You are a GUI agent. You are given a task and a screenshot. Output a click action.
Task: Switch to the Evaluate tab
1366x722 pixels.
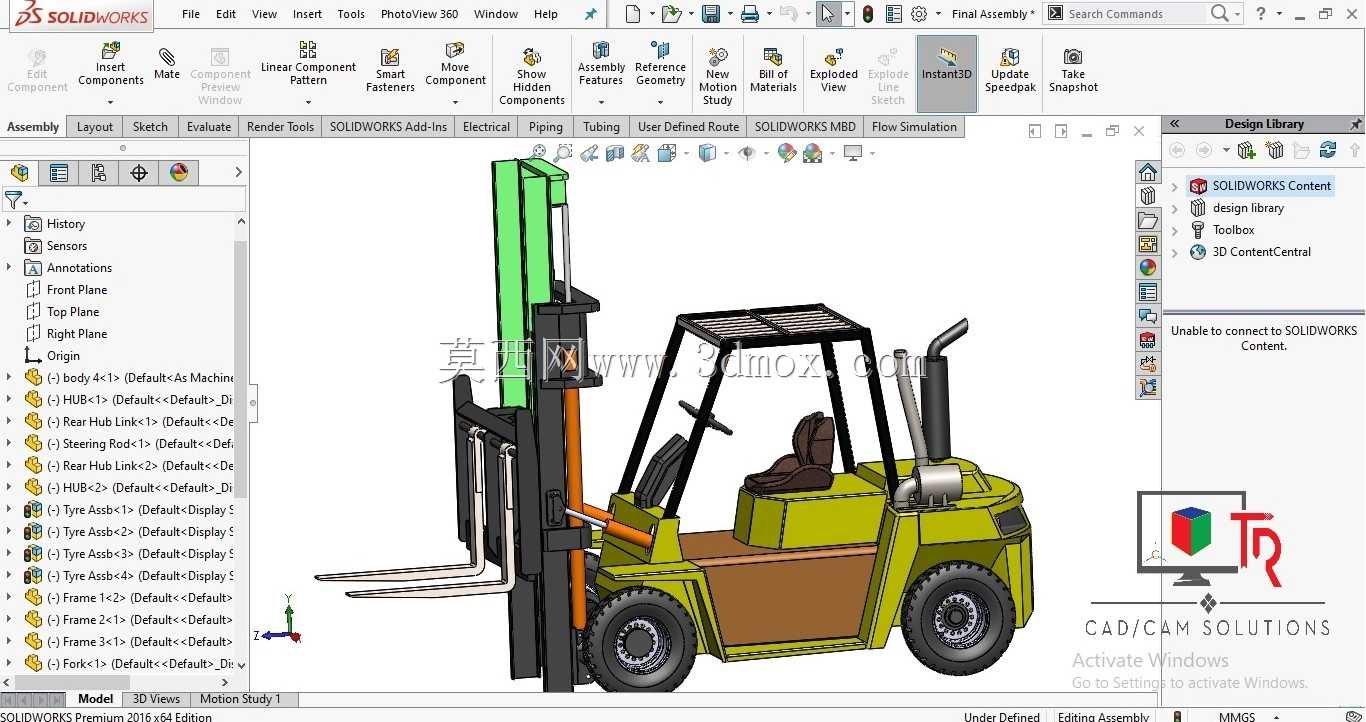point(209,127)
